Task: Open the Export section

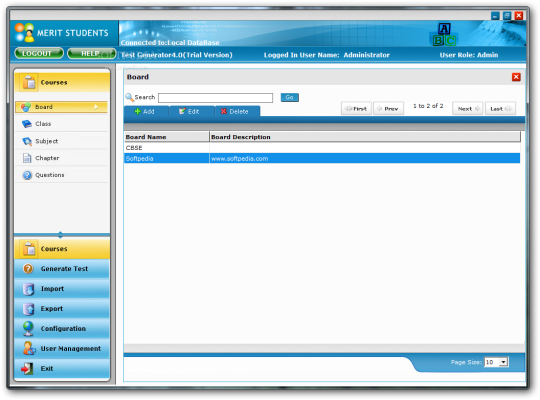Action: [62, 309]
